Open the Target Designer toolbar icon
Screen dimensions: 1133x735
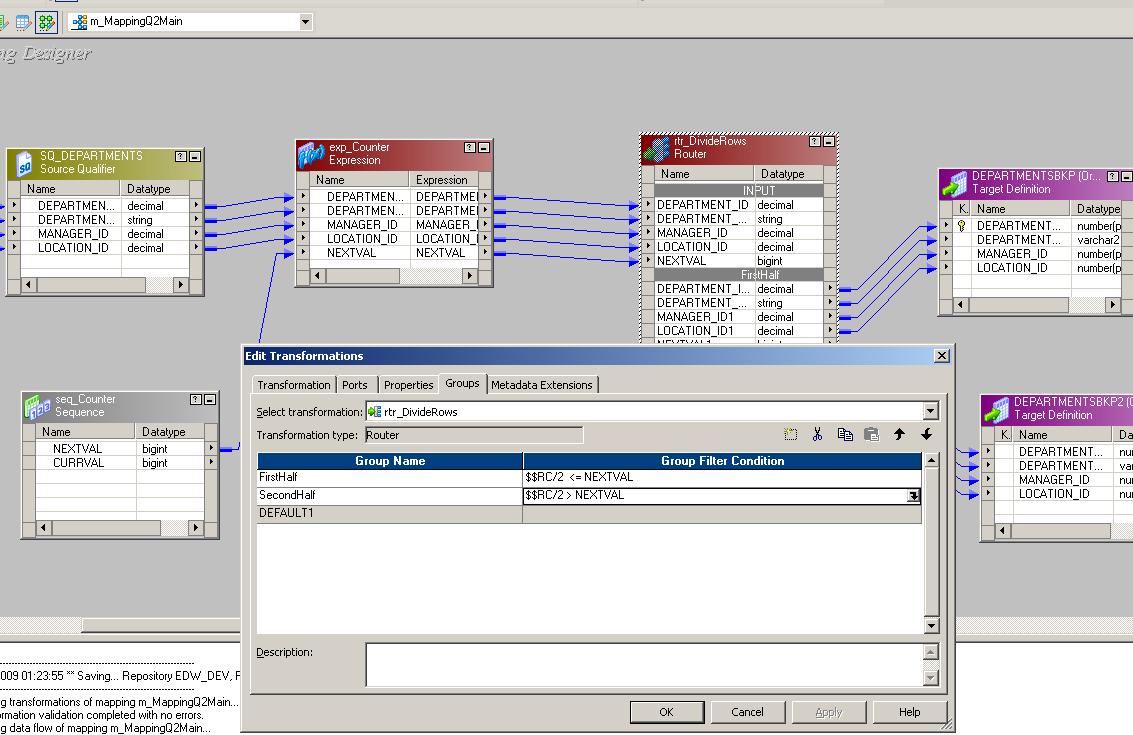(x=22, y=21)
